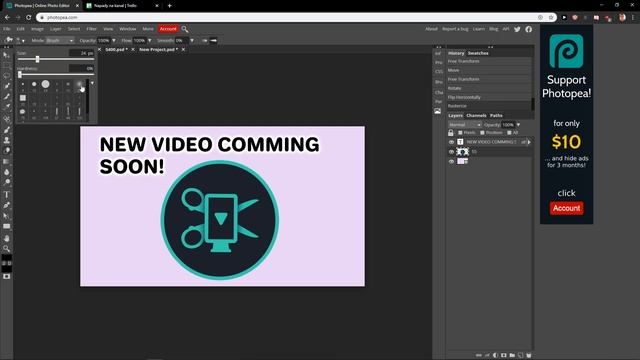Open the brush Mode dropdown
This screenshot has width=640, height=360.
click(x=60, y=40)
